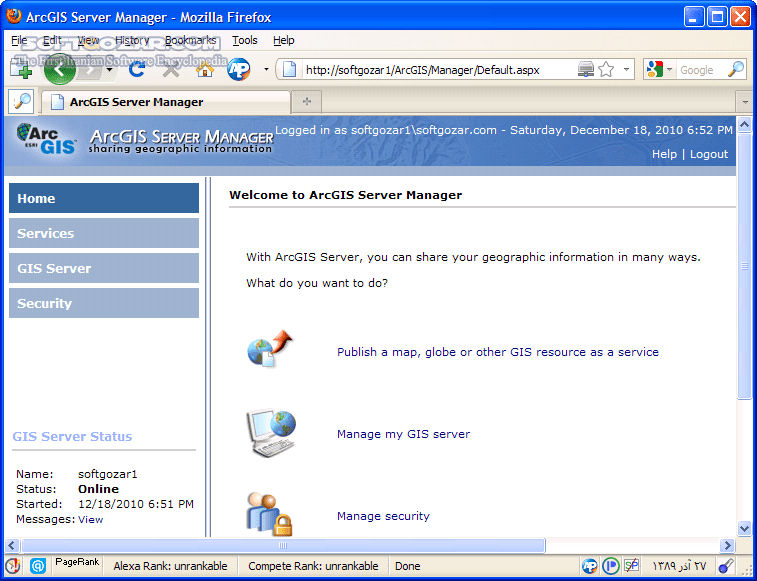The image size is (757, 581).
Task: Click the horizontal scrollbar right arrow
Action: coord(727,546)
